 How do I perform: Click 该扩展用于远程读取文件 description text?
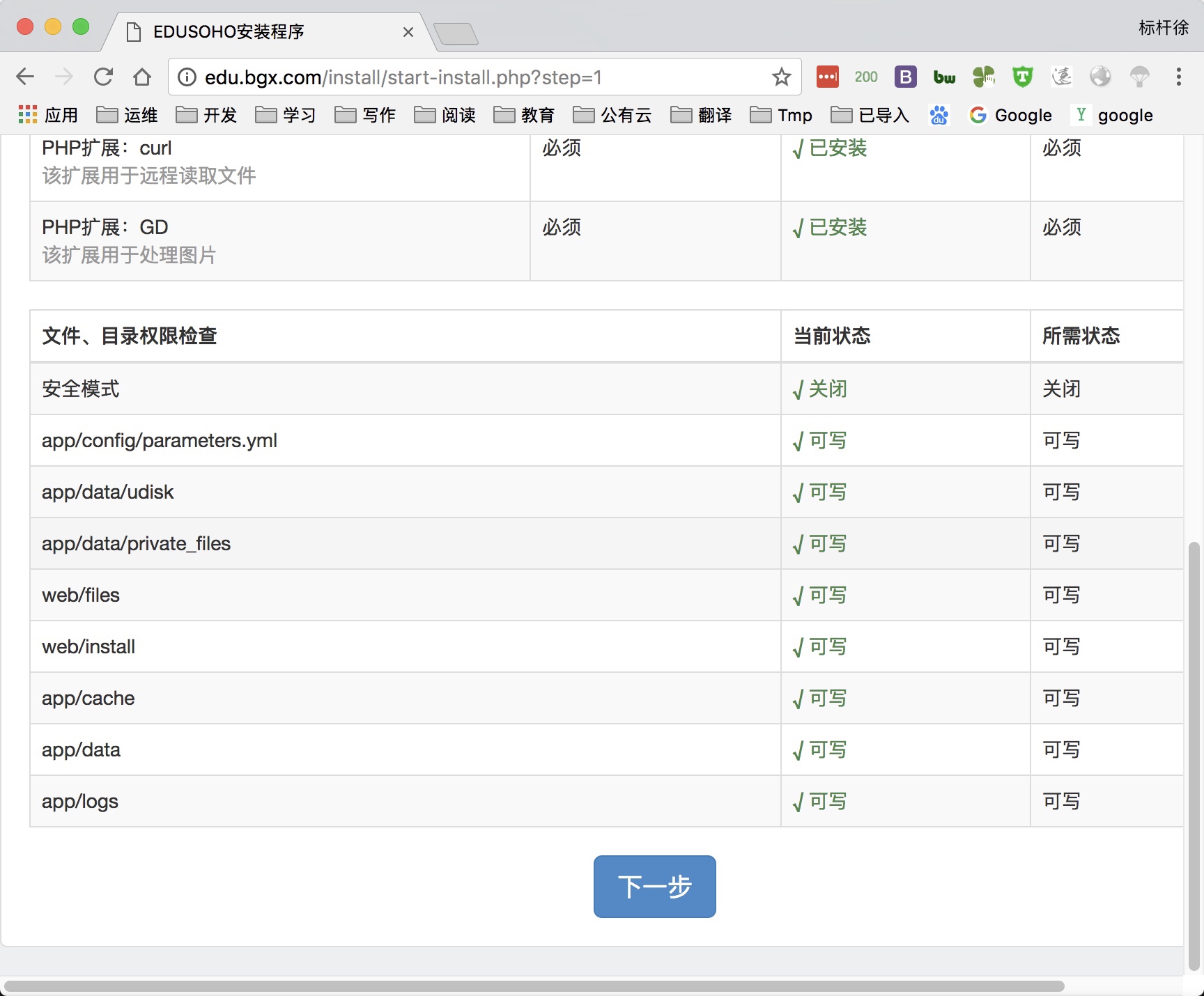(x=149, y=176)
